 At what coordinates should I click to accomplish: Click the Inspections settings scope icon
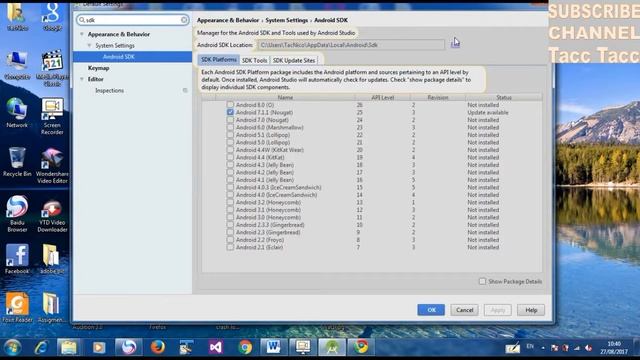click(x=185, y=91)
